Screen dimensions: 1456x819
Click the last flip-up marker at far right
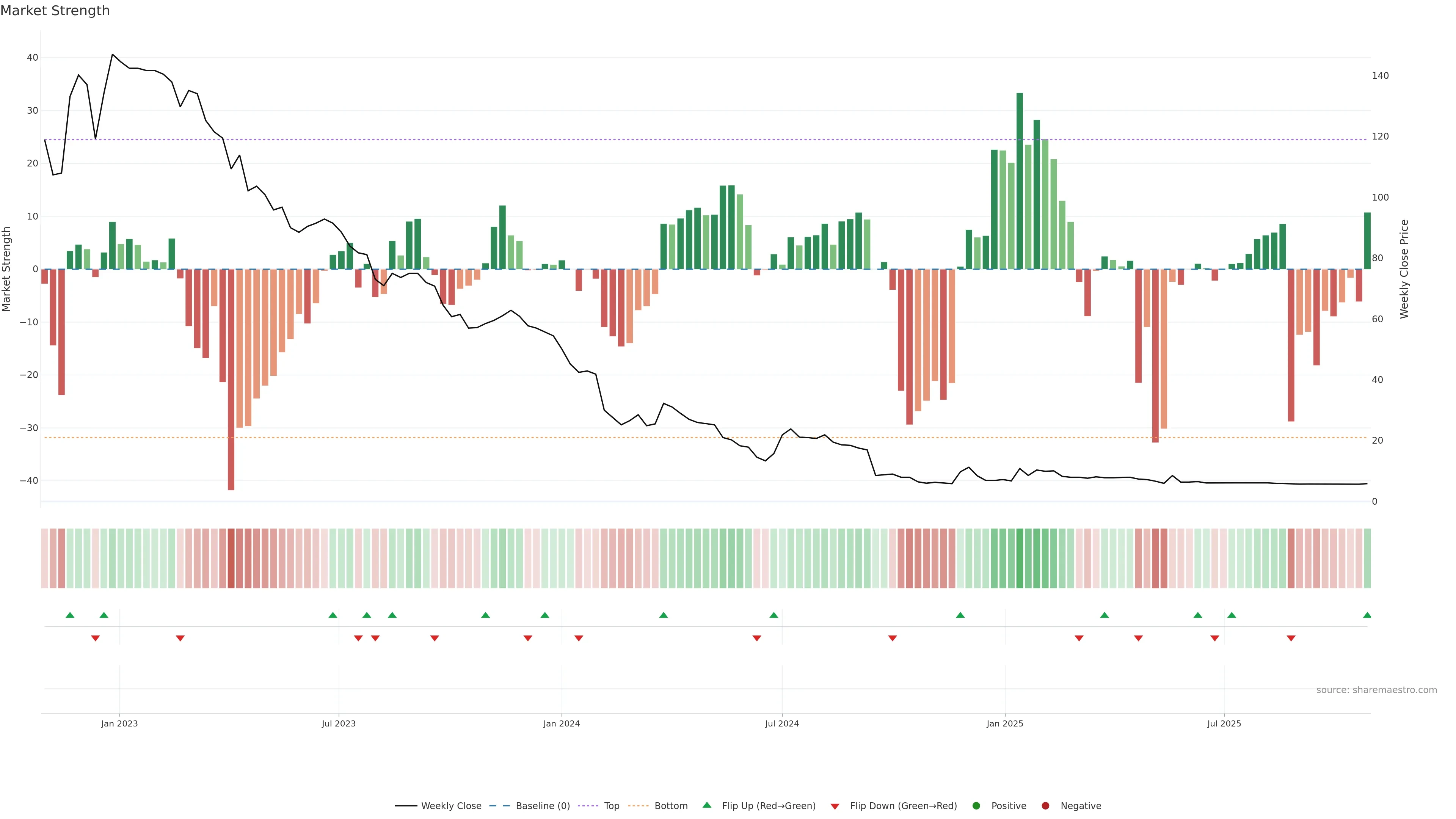(x=1367, y=615)
